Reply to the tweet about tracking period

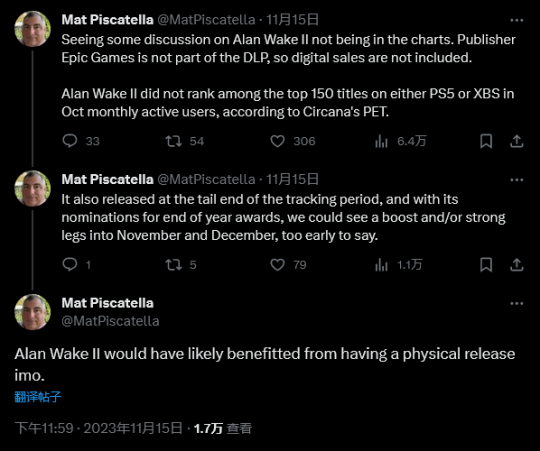[70, 265]
